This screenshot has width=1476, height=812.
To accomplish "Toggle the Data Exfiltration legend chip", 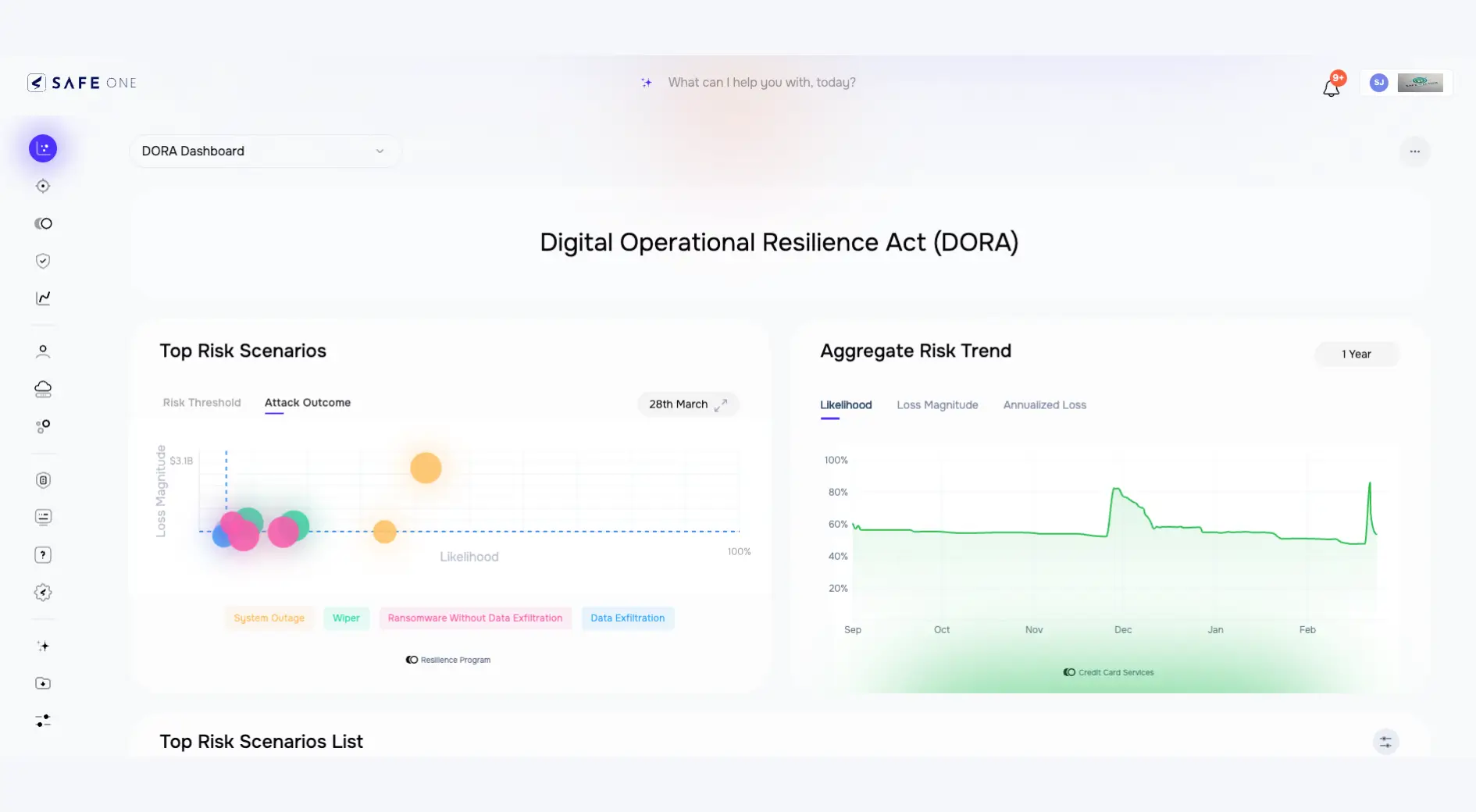I will 627,618.
